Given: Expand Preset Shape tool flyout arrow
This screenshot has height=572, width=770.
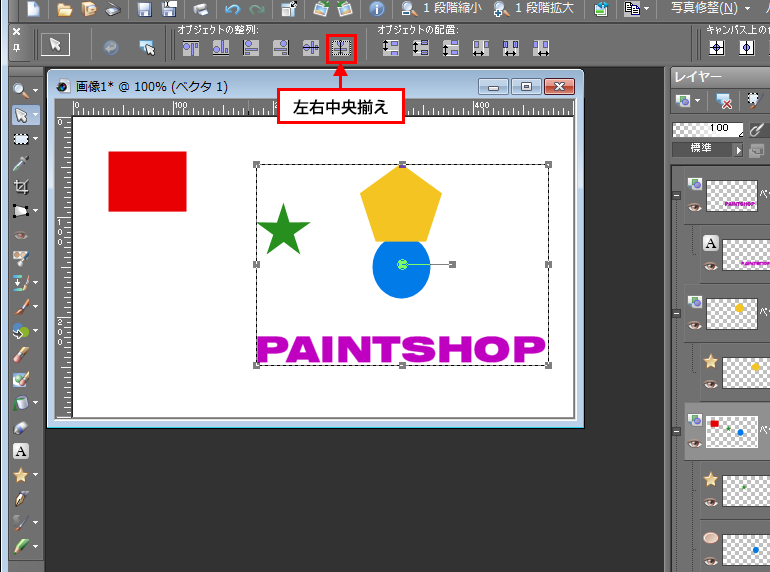Looking at the screenshot, I should coord(35,475).
